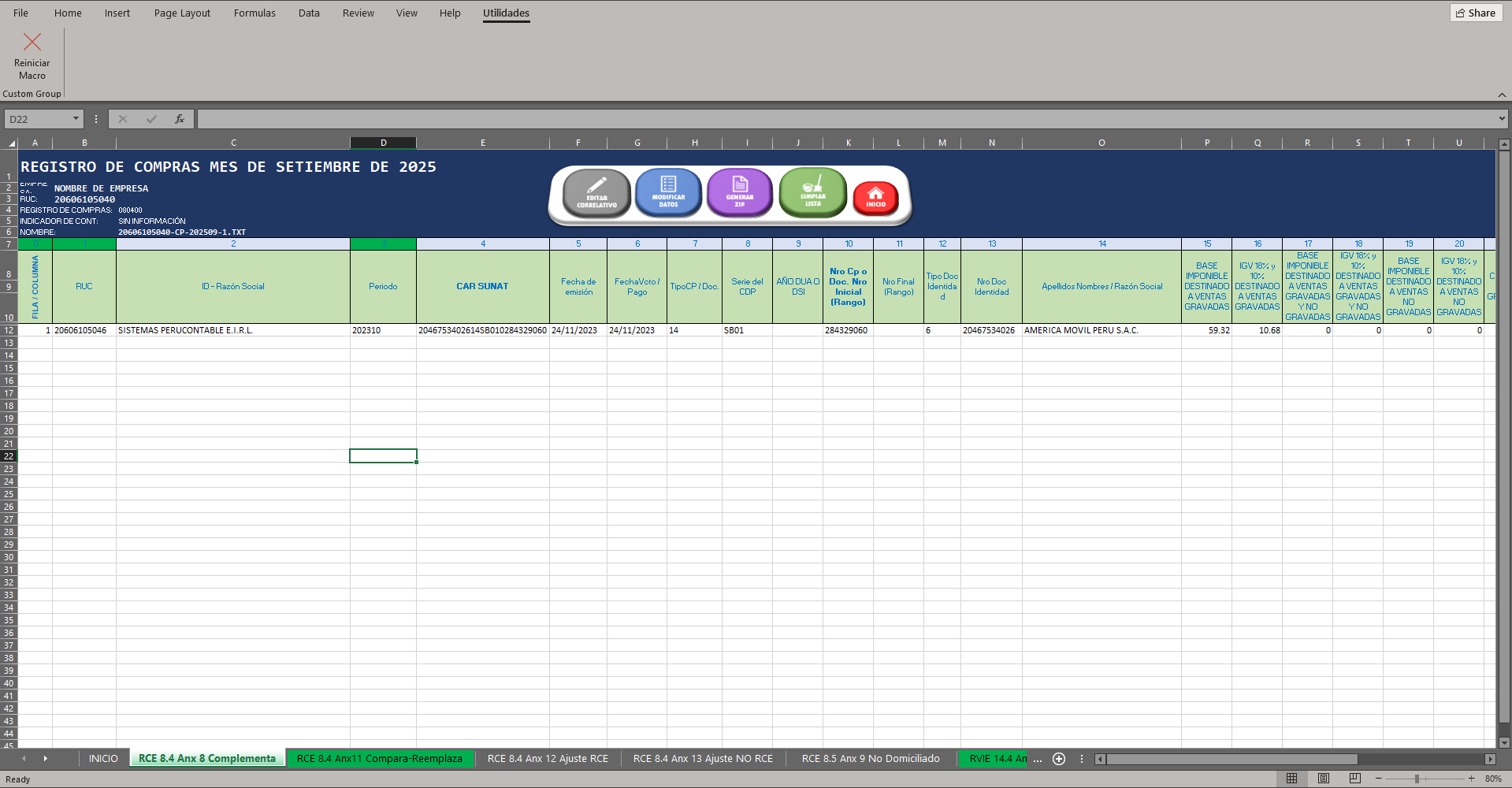
Task: Open the Insert Function fx dialog
Action: [x=180, y=119]
